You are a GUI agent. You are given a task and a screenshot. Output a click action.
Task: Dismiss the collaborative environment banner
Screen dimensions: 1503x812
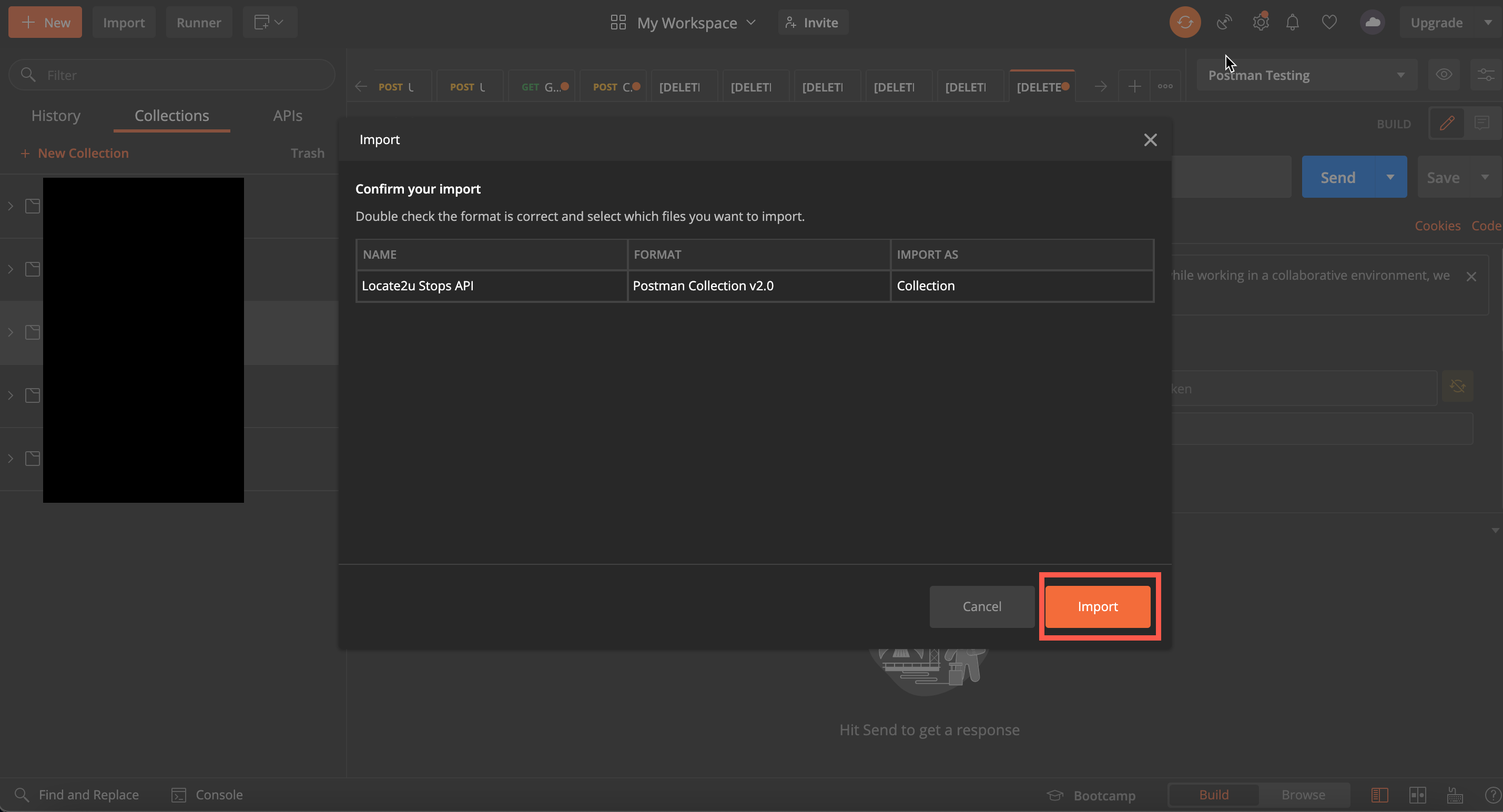[1471, 277]
